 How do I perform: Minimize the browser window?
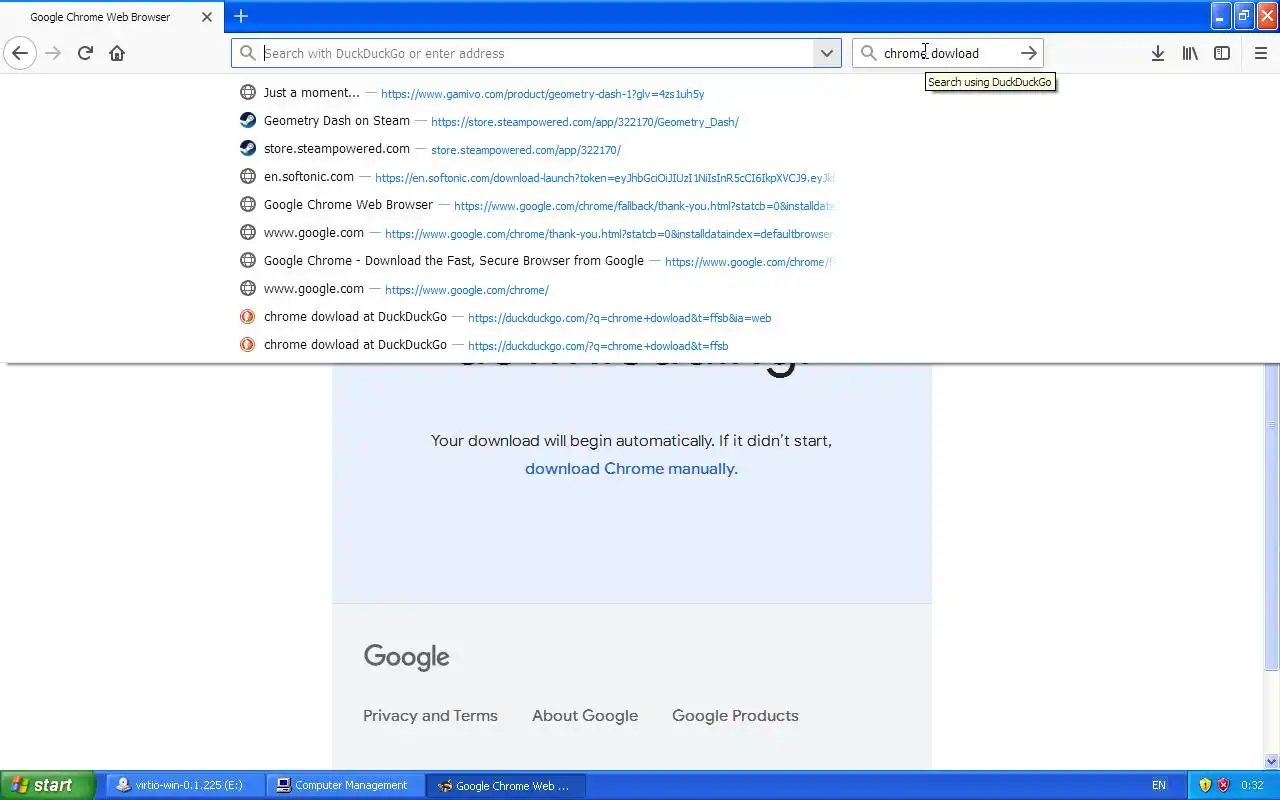click(x=1221, y=16)
